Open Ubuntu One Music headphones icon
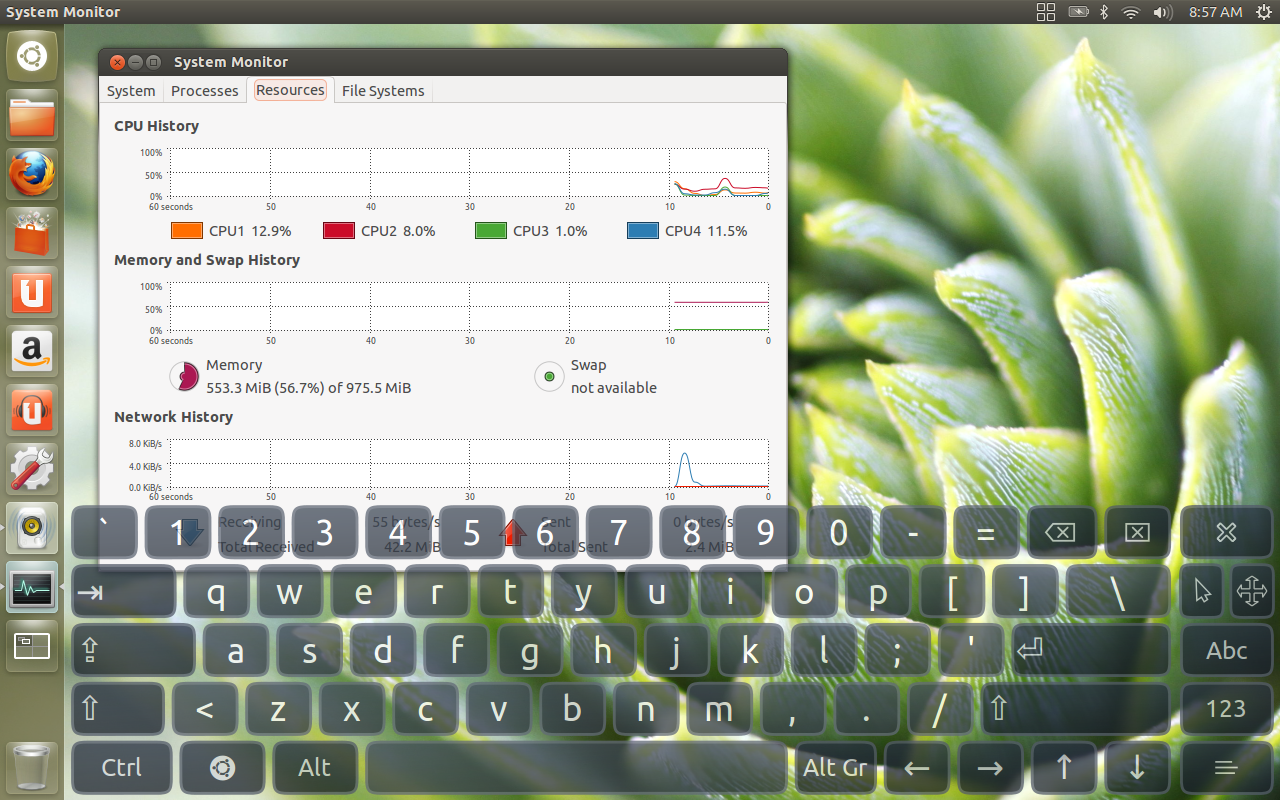Viewport: 1280px width, 800px height. click(x=32, y=411)
